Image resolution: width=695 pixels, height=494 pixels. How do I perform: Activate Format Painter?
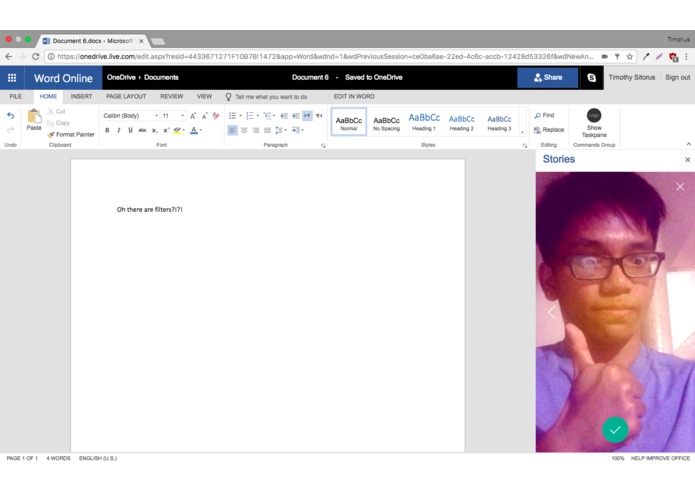point(71,134)
